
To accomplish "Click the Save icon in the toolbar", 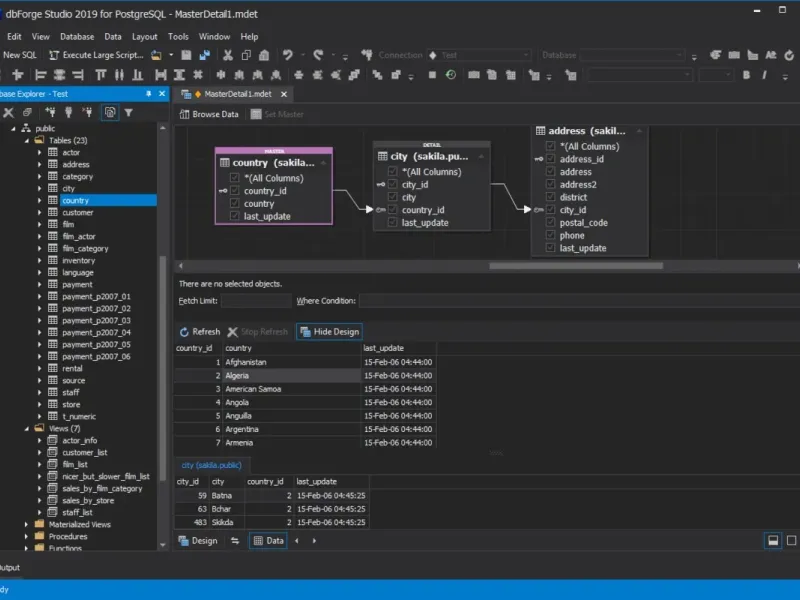I will pos(186,55).
